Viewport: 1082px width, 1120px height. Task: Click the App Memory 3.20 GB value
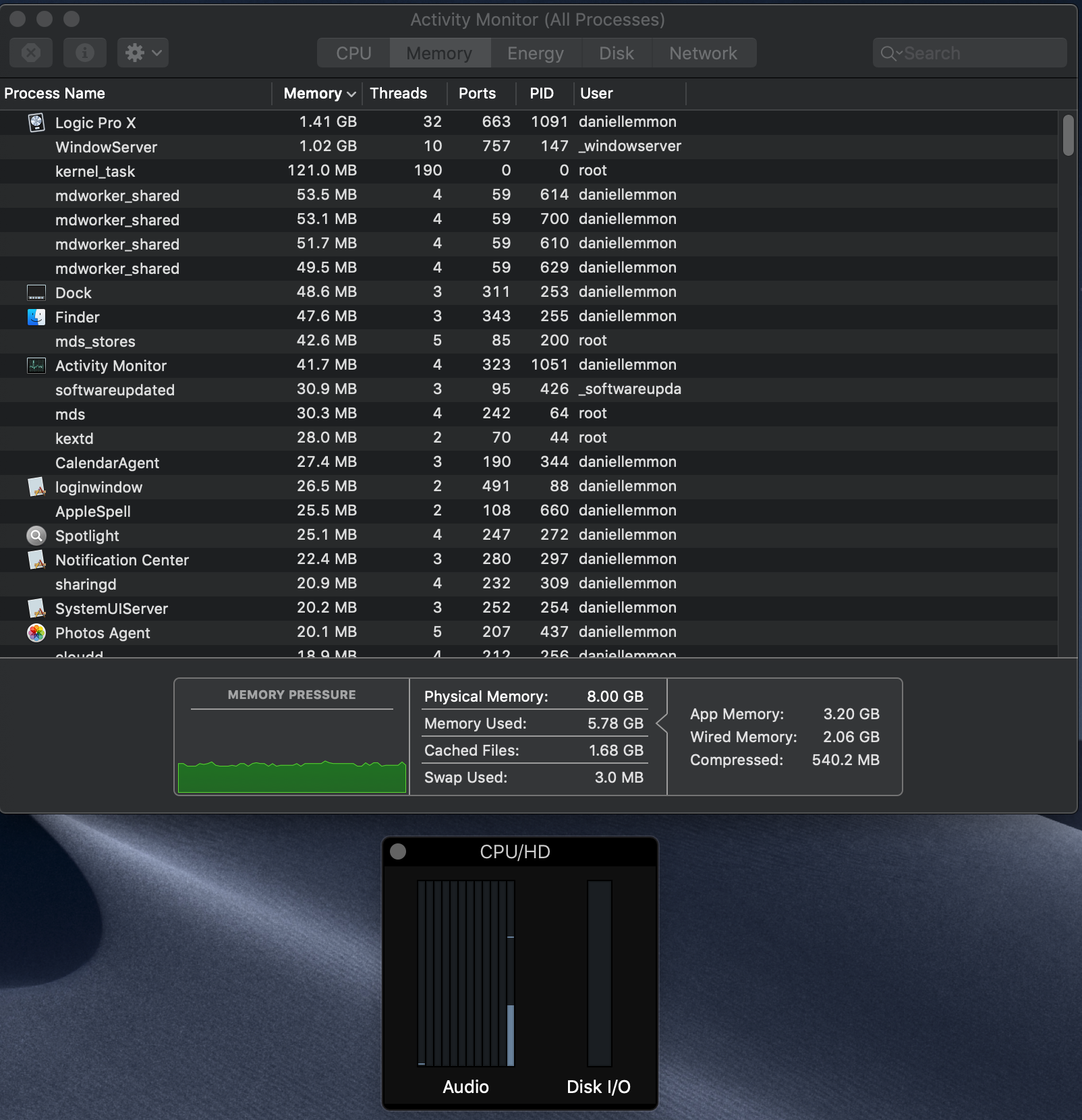pos(851,714)
